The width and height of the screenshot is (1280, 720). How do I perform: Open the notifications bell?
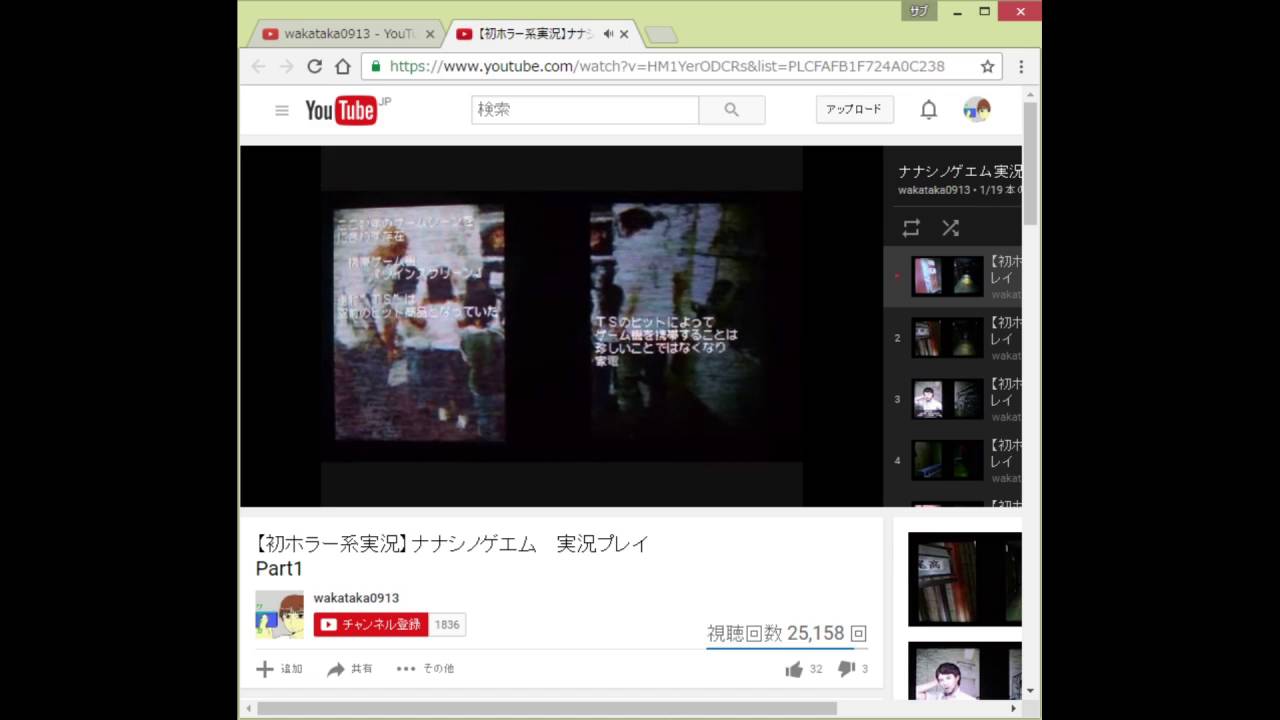[929, 110]
